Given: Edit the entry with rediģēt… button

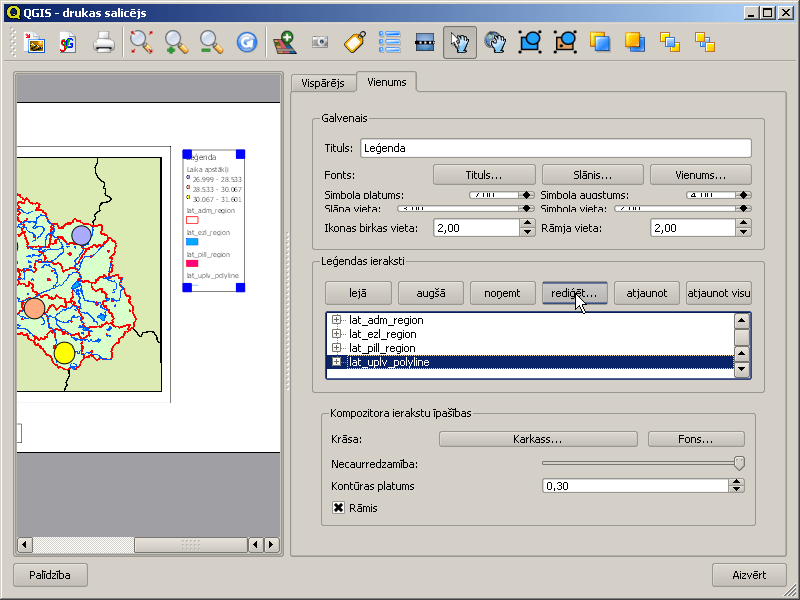Looking at the screenshot, I should click(574, 293).
